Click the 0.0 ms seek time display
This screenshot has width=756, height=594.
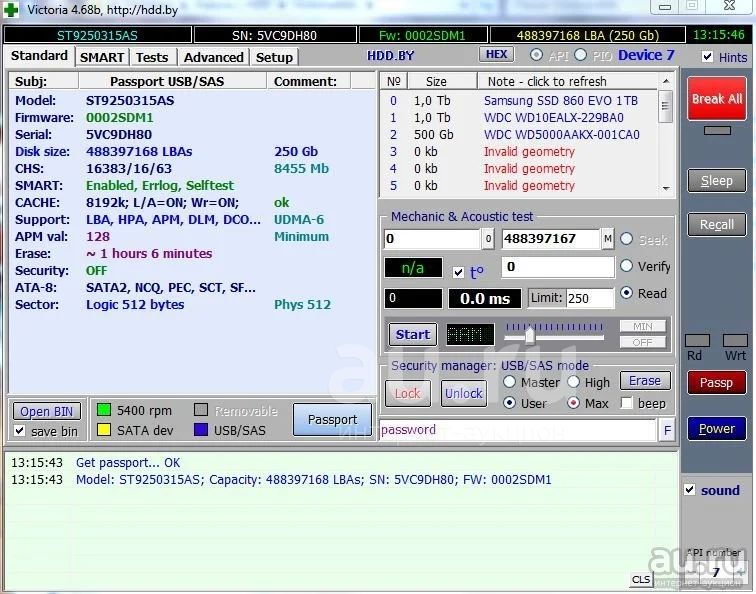coord(485,298)
